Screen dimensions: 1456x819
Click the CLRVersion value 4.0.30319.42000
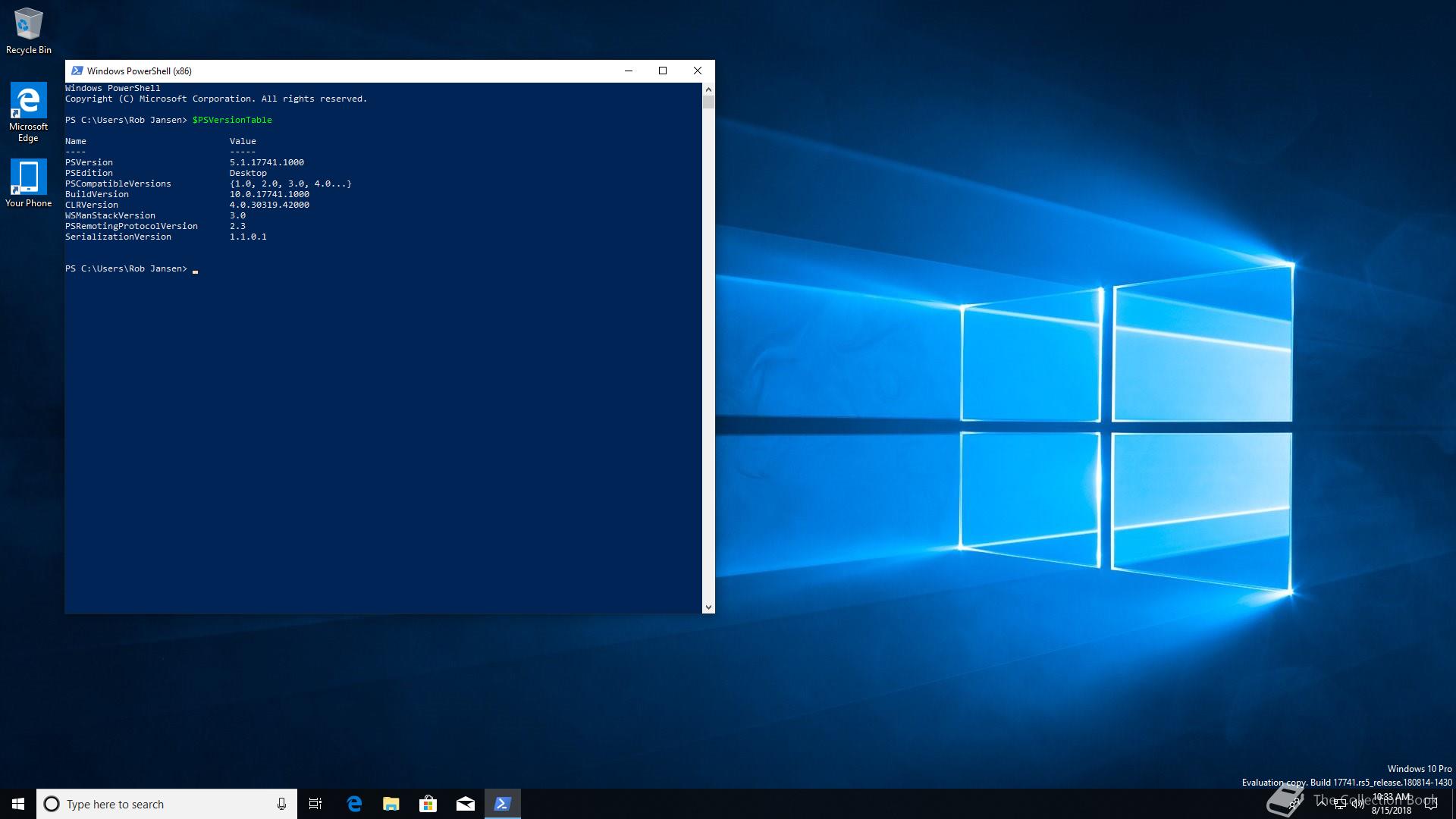pos(269,205)
